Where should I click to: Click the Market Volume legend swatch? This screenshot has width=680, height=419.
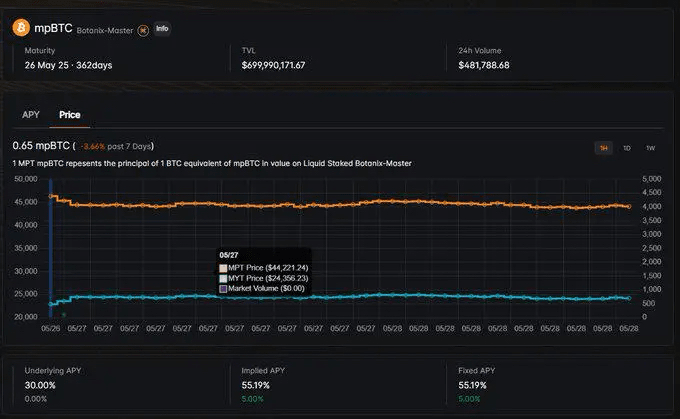pos(223,288)
